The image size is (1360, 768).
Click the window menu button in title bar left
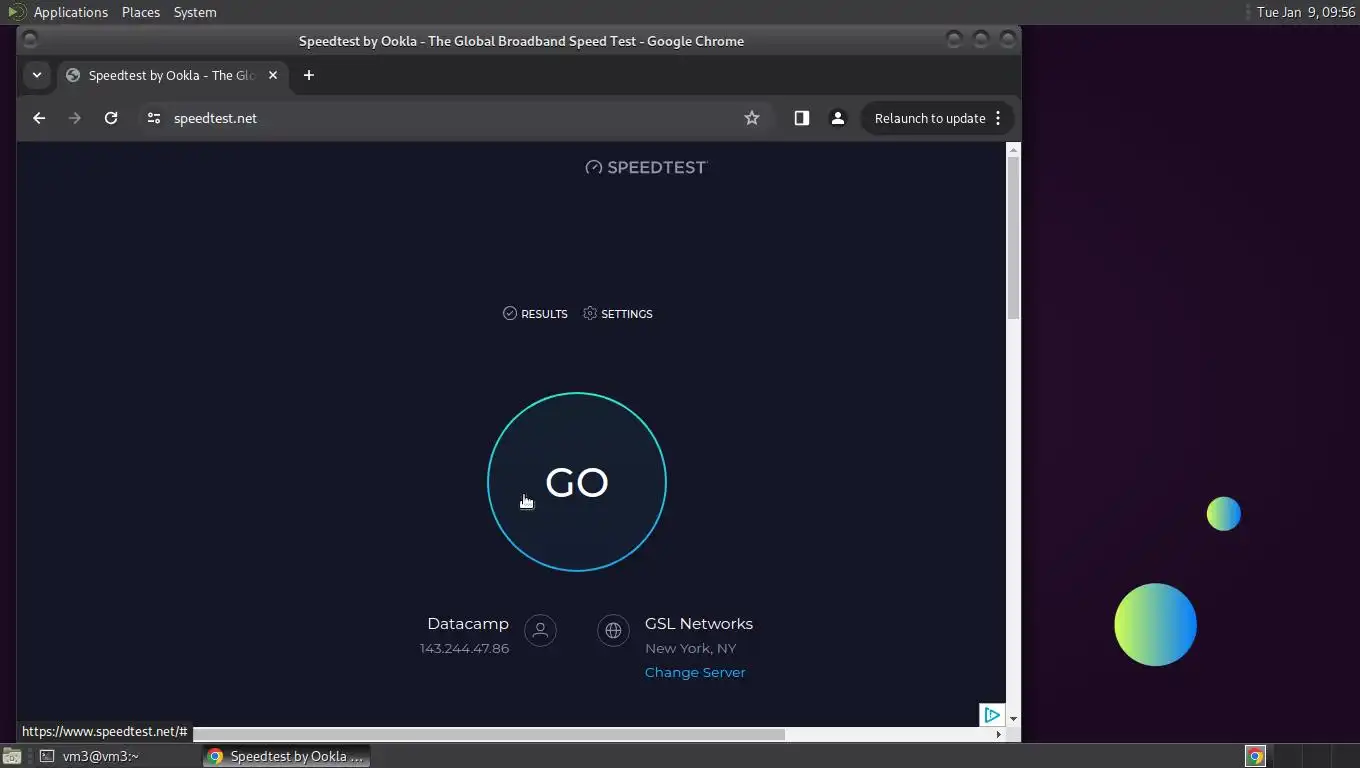click(x=30, y=40)
